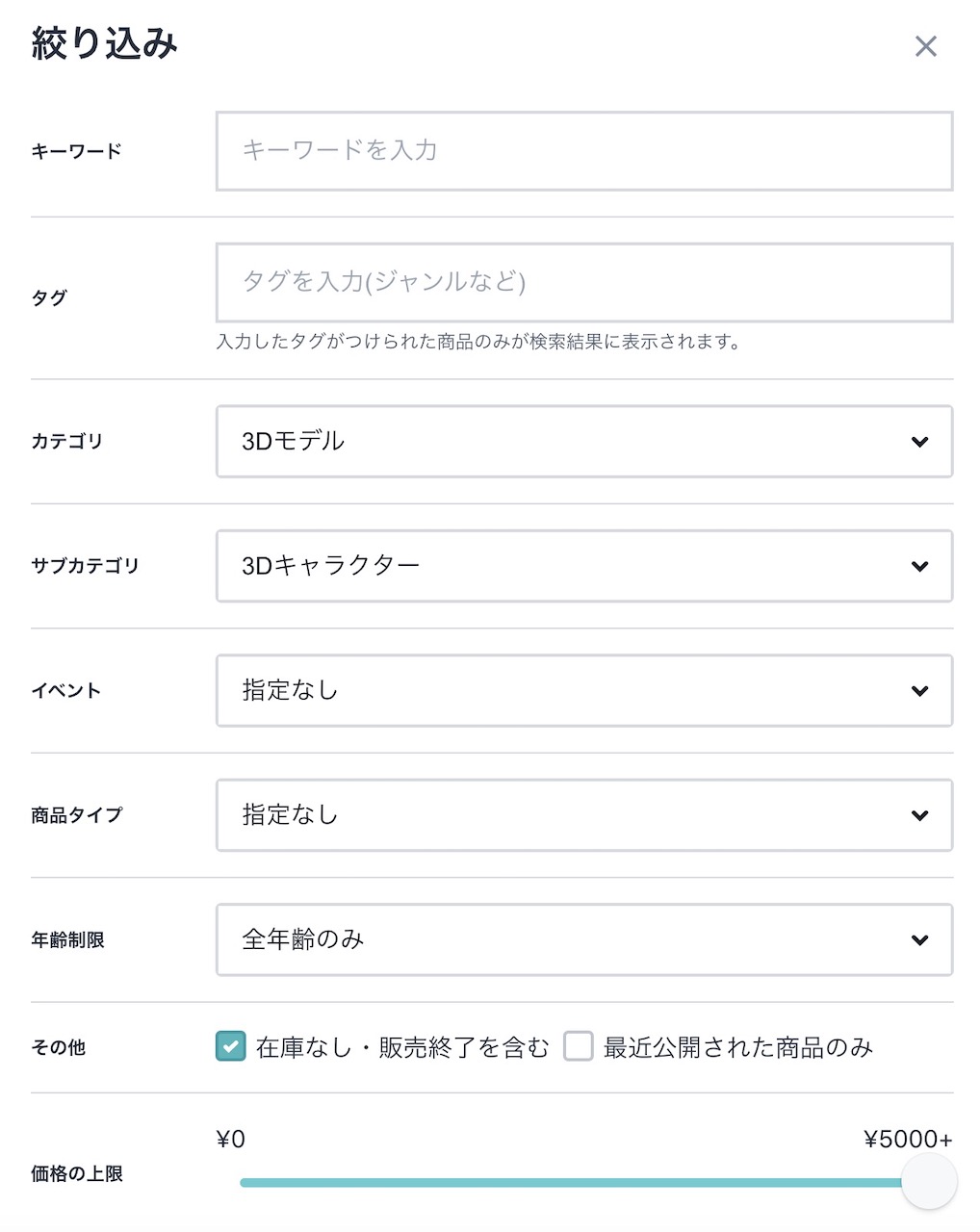
Task: Click the teal checkmark icon next to 在庫なし
Action: pyautogui.click(x=229, y=1046)
